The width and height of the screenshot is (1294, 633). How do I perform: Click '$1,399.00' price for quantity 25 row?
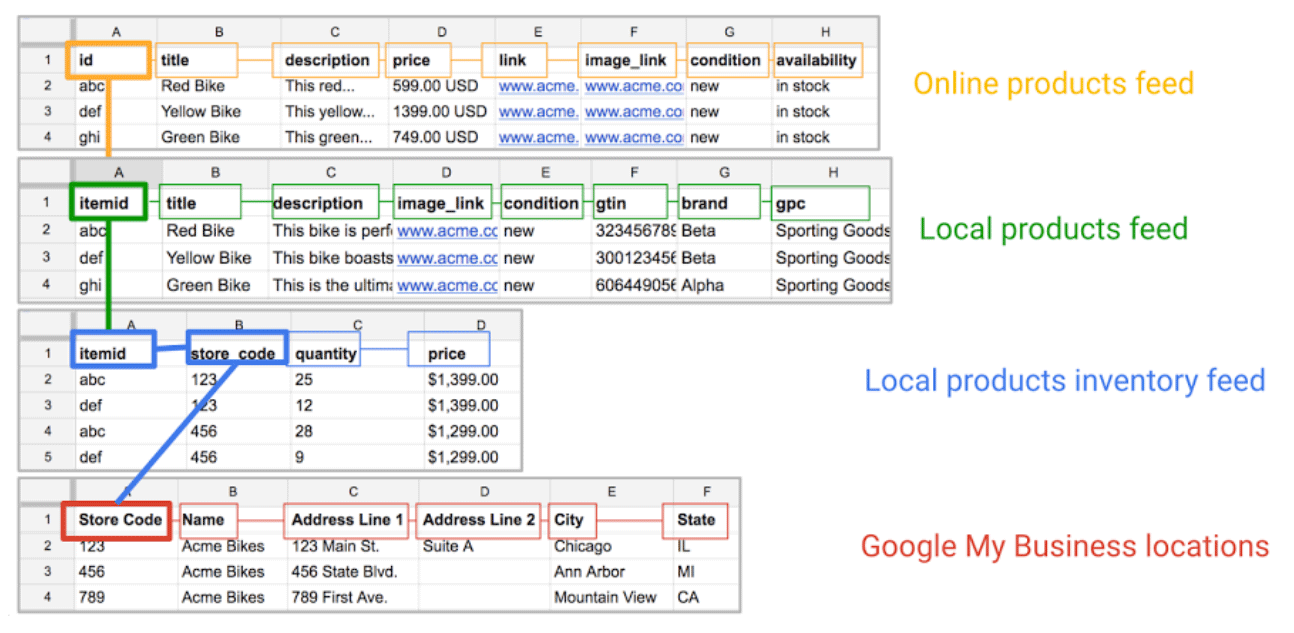click(x=463, y=380)
